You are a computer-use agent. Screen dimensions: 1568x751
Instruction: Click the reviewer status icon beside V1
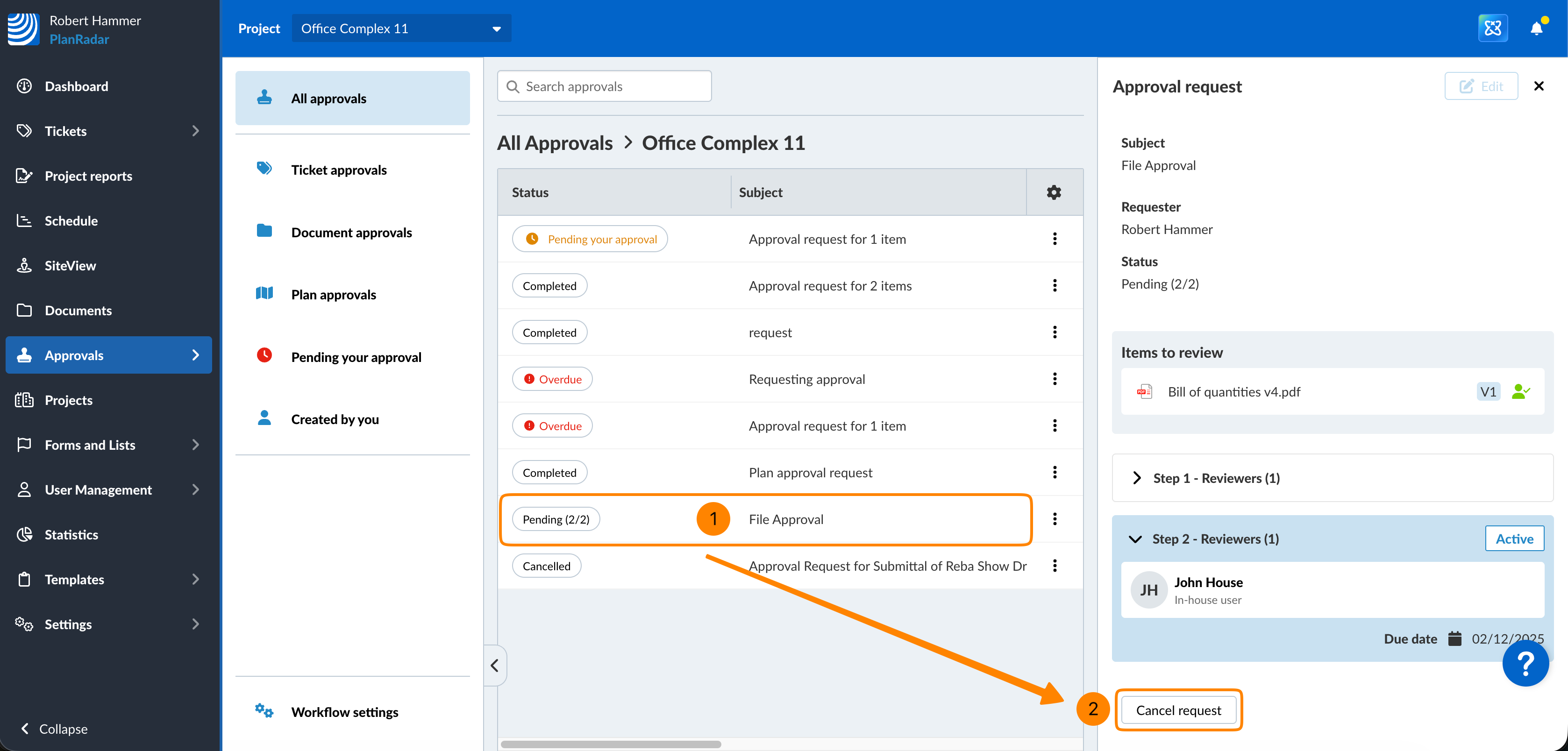coord(1520,391)
